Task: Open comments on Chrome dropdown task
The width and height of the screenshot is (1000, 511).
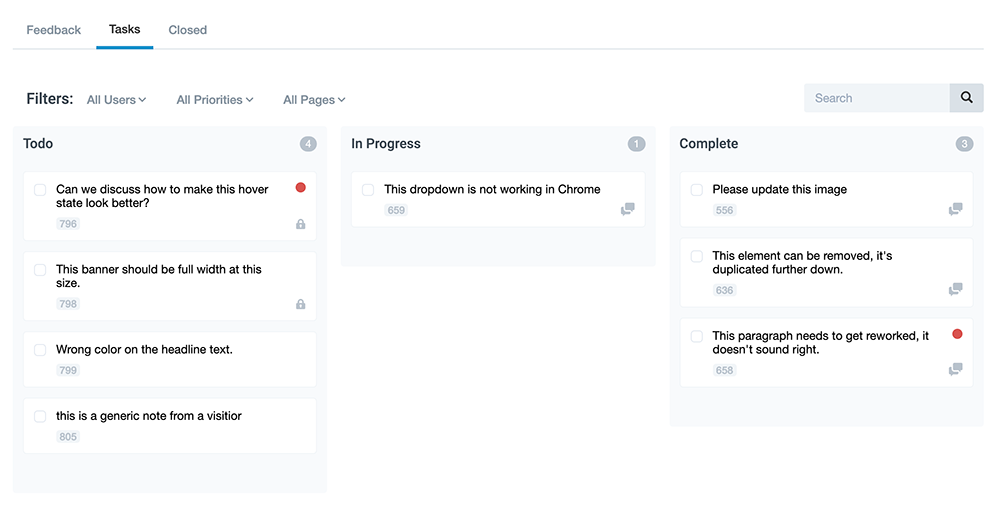Action: coord(628,209)
